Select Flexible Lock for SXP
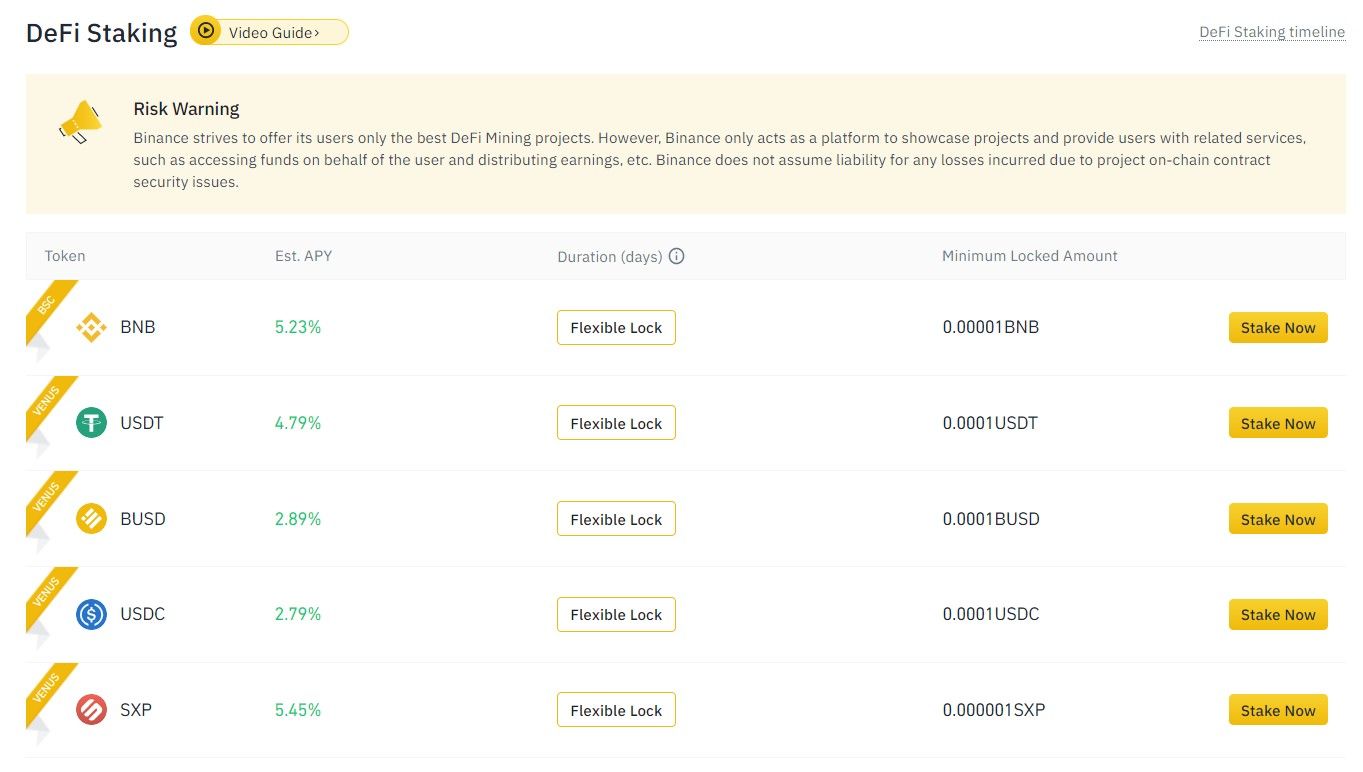This screenshot has height=772, width=1363. click(x=616, y=710)
